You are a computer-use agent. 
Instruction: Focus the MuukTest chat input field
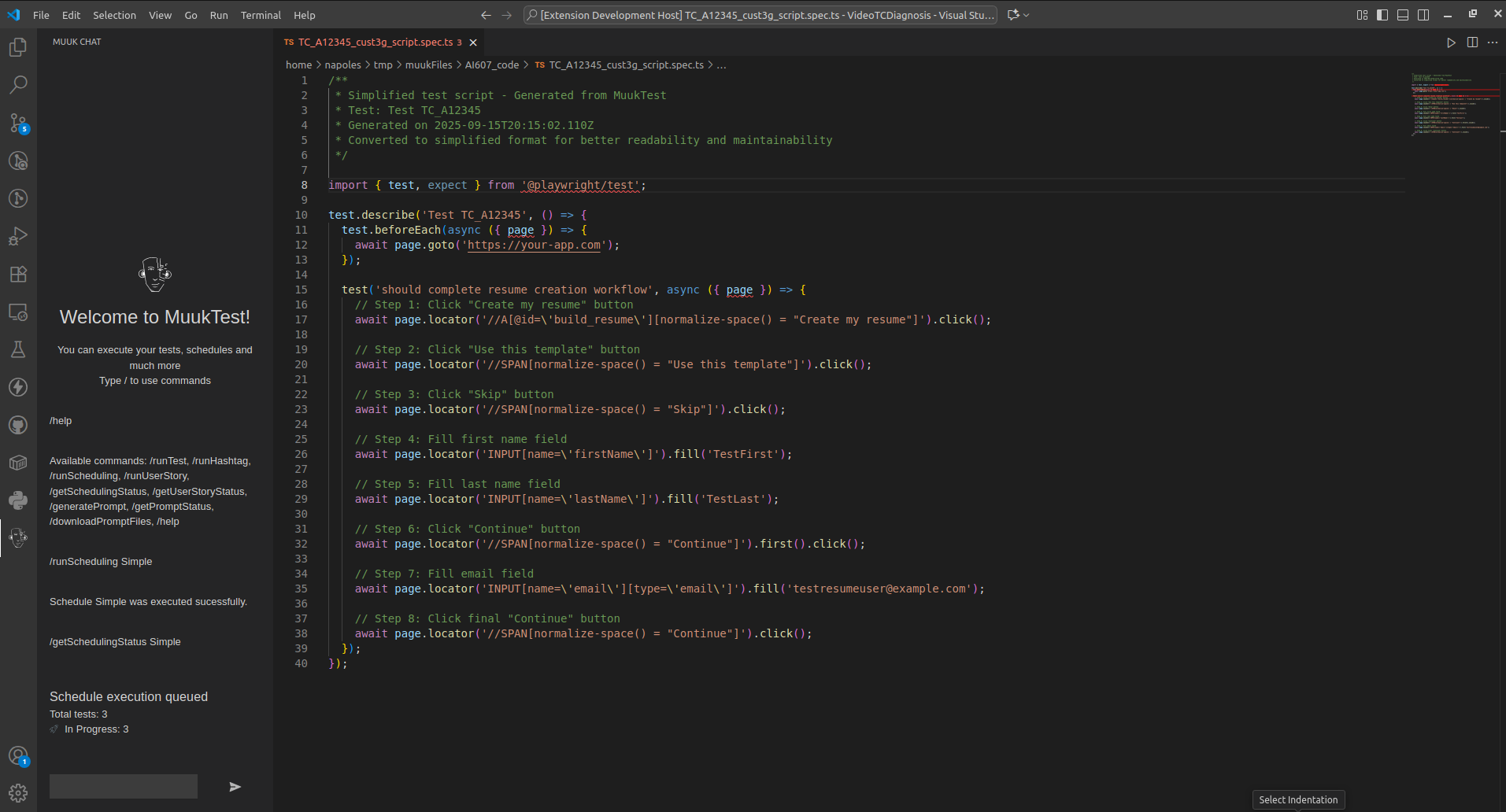[x=124, y=787]
